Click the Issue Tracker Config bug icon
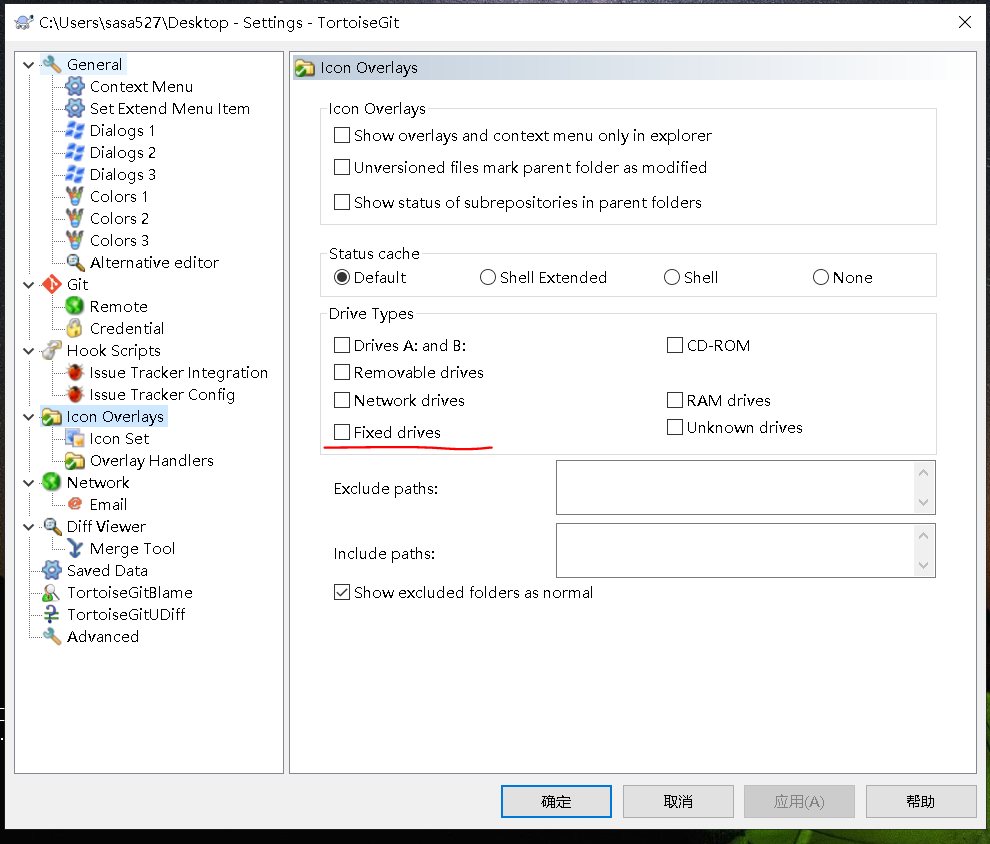 [x=75, y=395]
